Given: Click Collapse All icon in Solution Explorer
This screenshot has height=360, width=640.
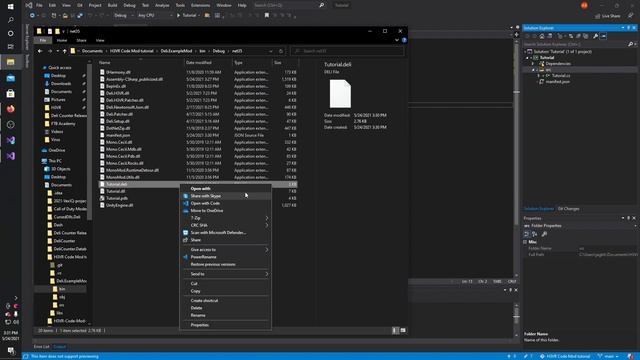Looking at the screenshot, I should (x=578, y=36).
